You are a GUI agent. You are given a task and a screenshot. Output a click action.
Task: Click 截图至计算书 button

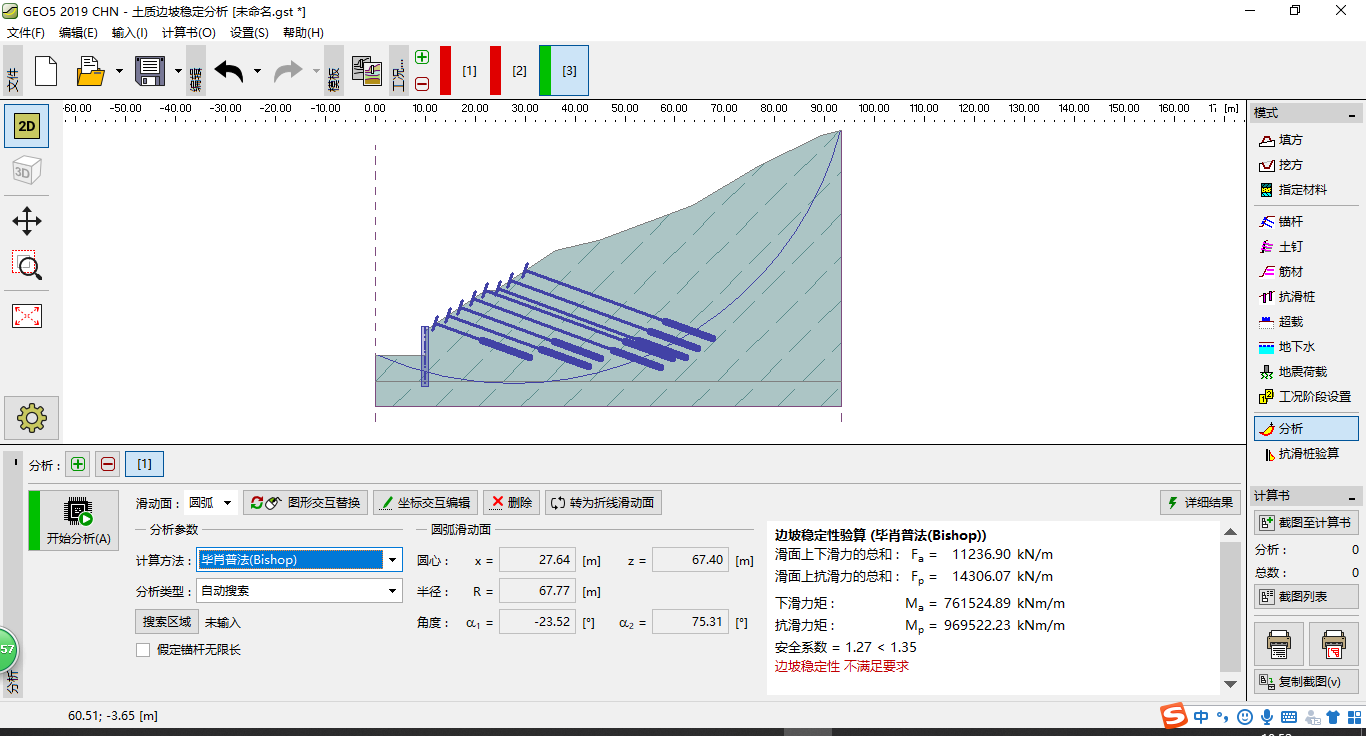coord(1306,522)
